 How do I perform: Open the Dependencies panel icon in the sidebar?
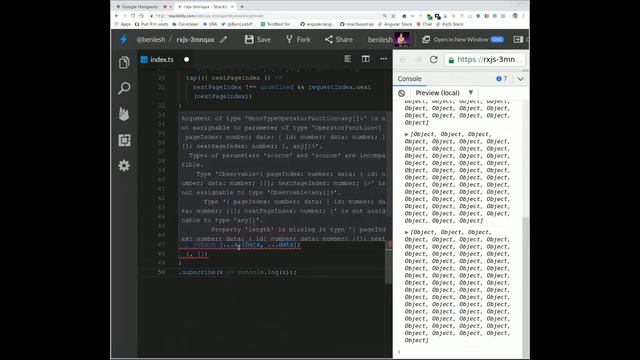124,140
